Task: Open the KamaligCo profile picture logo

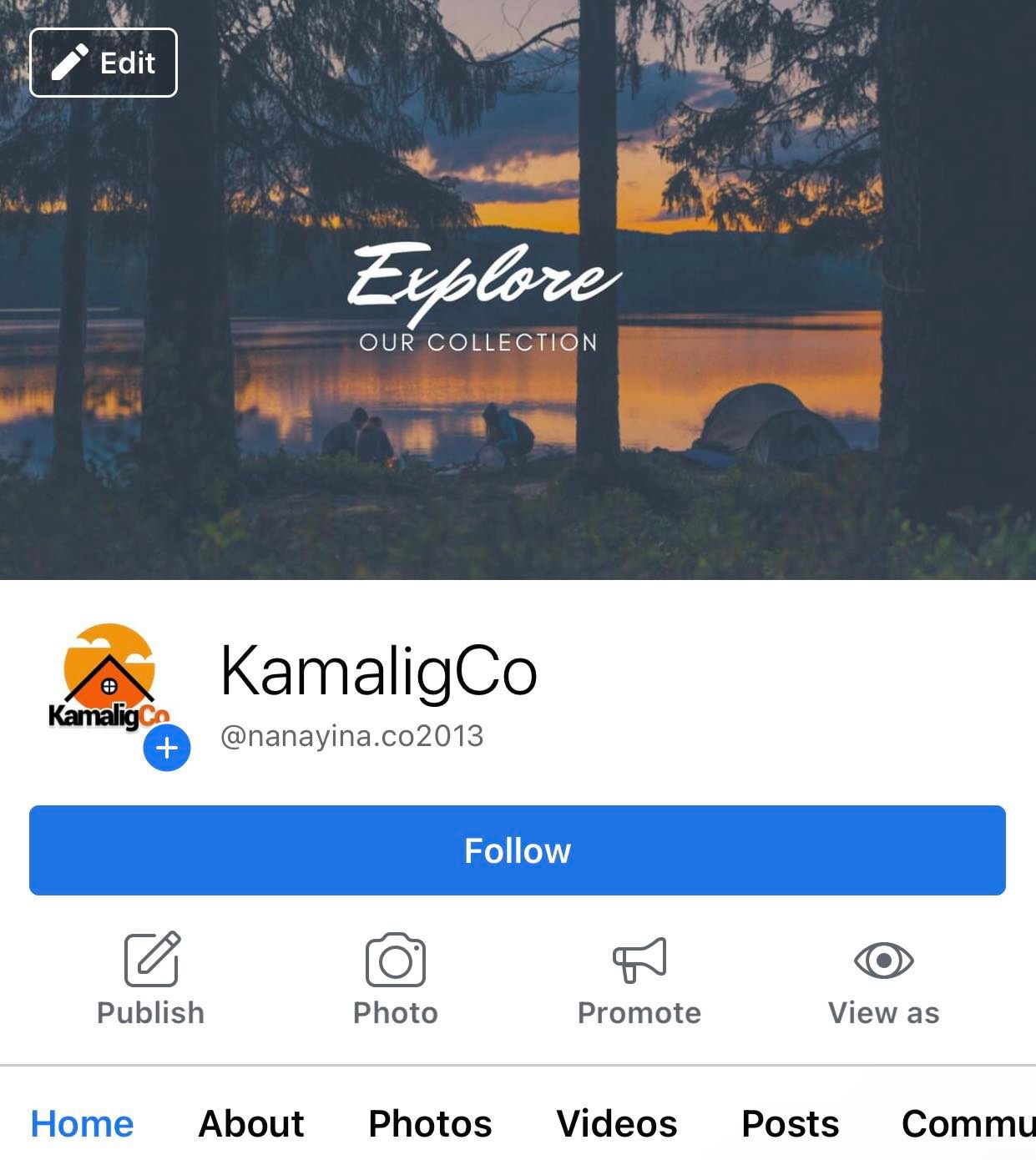Action: pos(109,678)
